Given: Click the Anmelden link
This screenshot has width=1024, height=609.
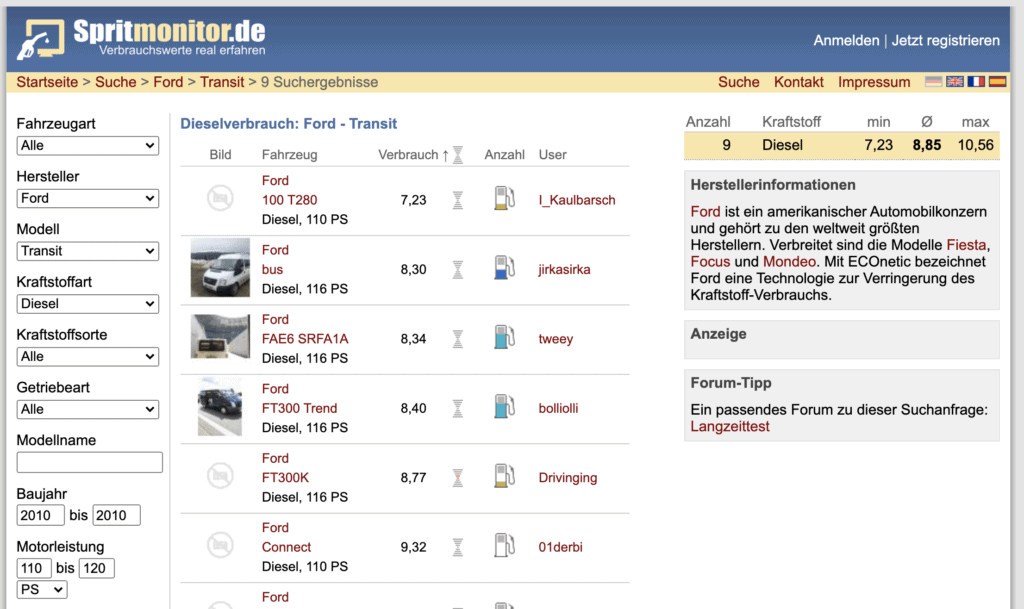Looking at the screenshot, I should 846,40.
